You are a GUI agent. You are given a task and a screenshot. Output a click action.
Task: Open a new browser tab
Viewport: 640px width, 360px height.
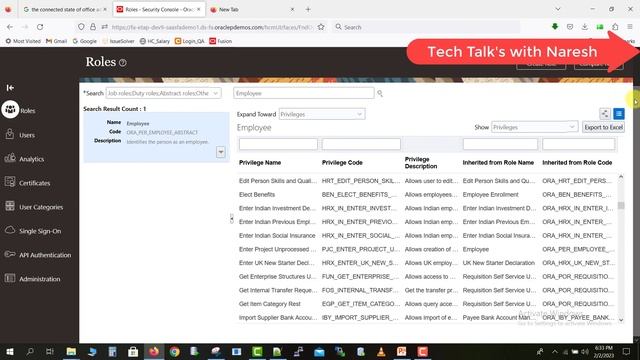point(308,9)
